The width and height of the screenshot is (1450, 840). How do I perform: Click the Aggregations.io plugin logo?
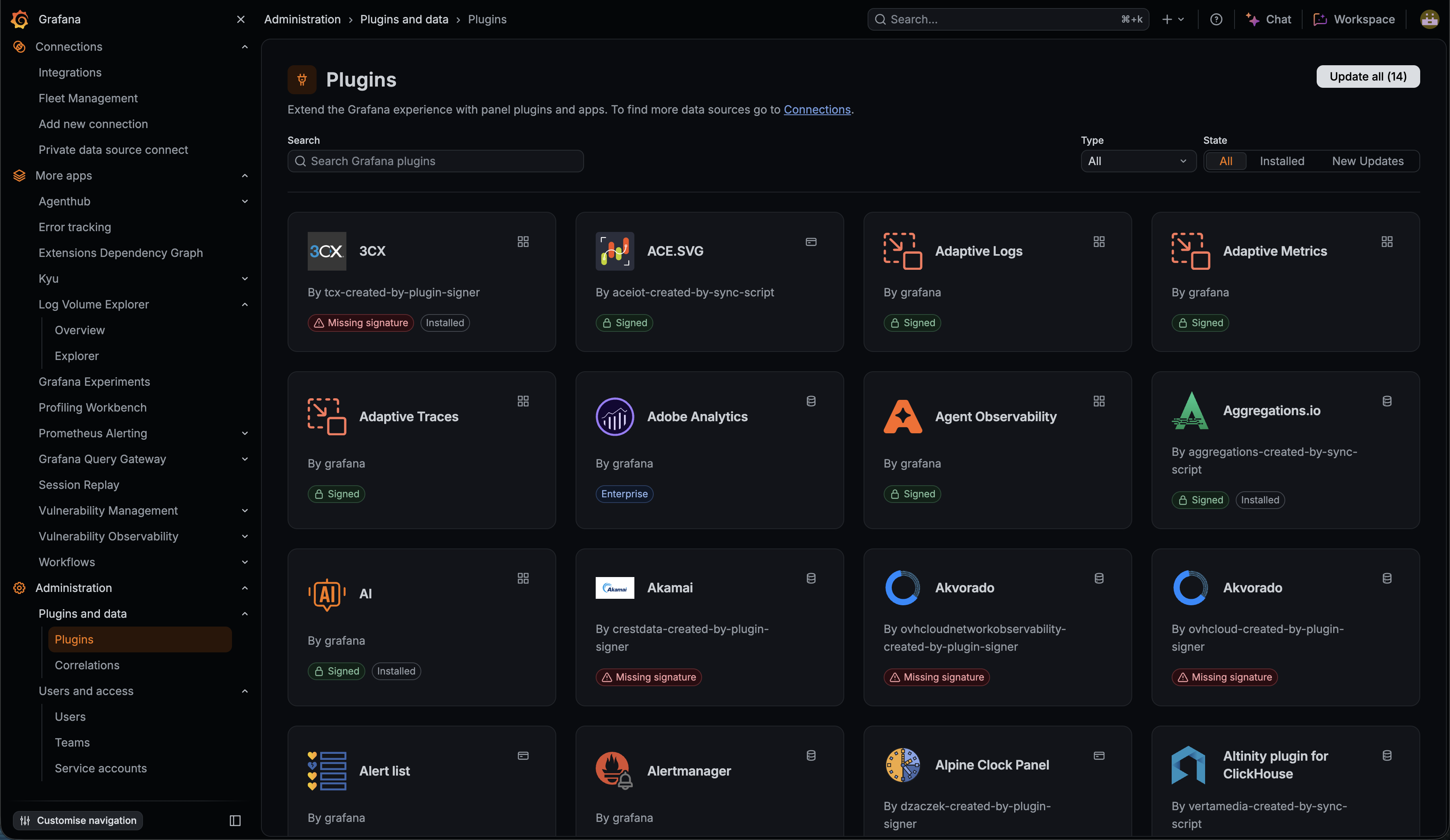point(1191,411)
